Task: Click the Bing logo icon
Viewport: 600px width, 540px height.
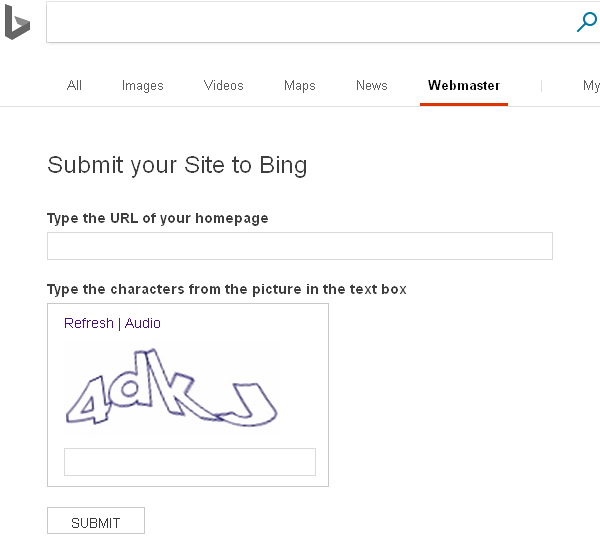Action: (x=17, y=23)
